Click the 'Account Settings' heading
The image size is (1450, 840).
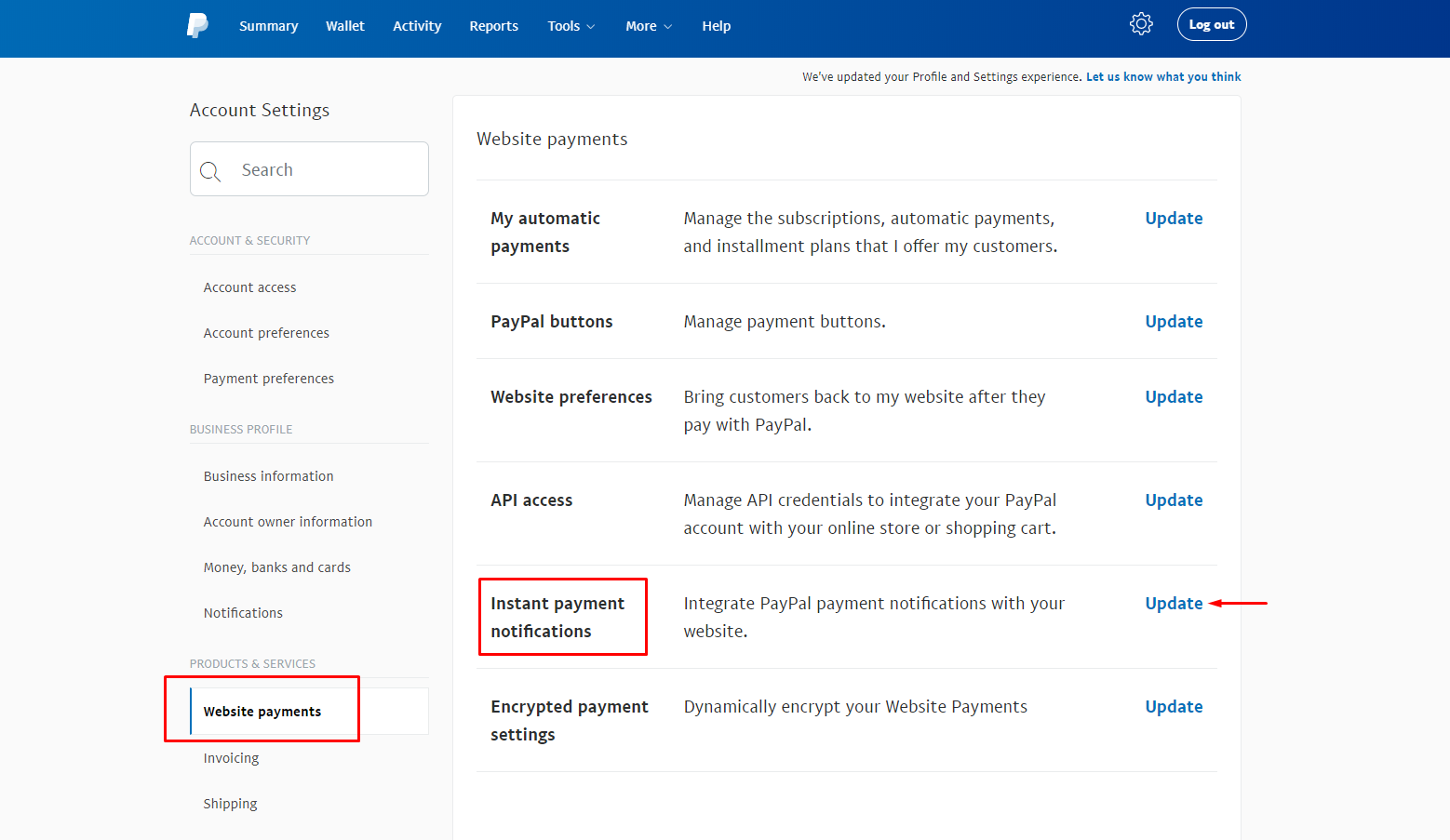(260, 110)
